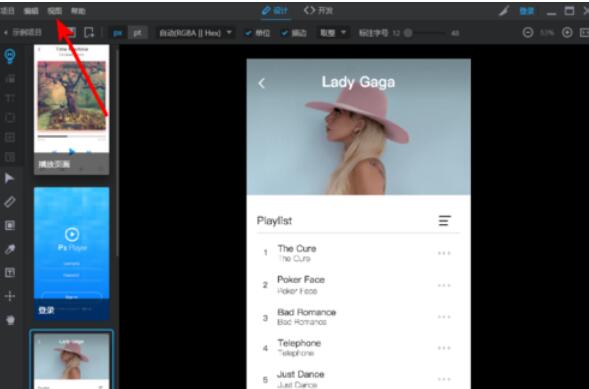
Task: Click the add artboard icon in toolbar
Action: tap(89, 32)
